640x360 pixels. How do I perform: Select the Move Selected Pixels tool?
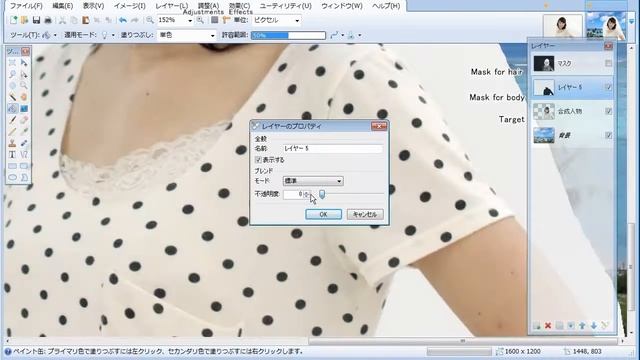click(24, 63)
